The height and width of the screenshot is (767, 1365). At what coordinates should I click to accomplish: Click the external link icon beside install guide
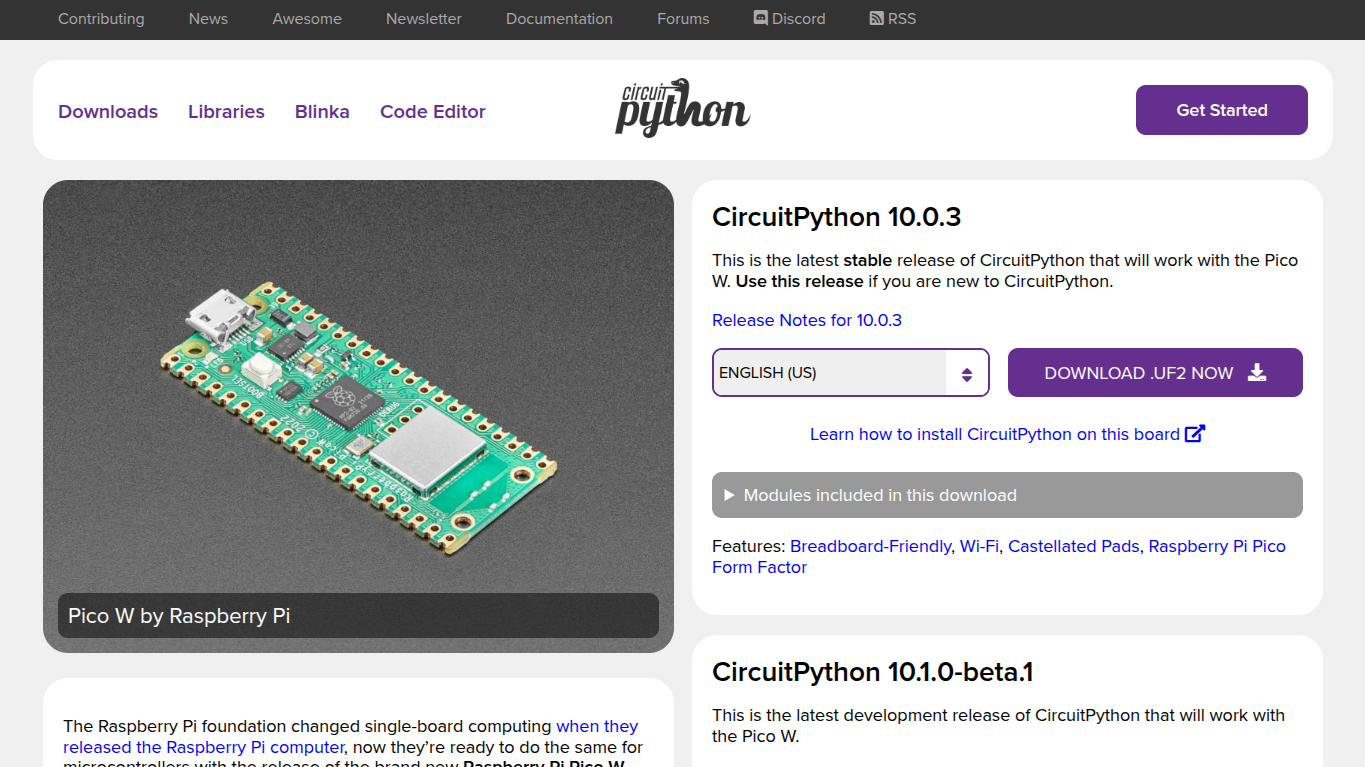[1195, 434]
